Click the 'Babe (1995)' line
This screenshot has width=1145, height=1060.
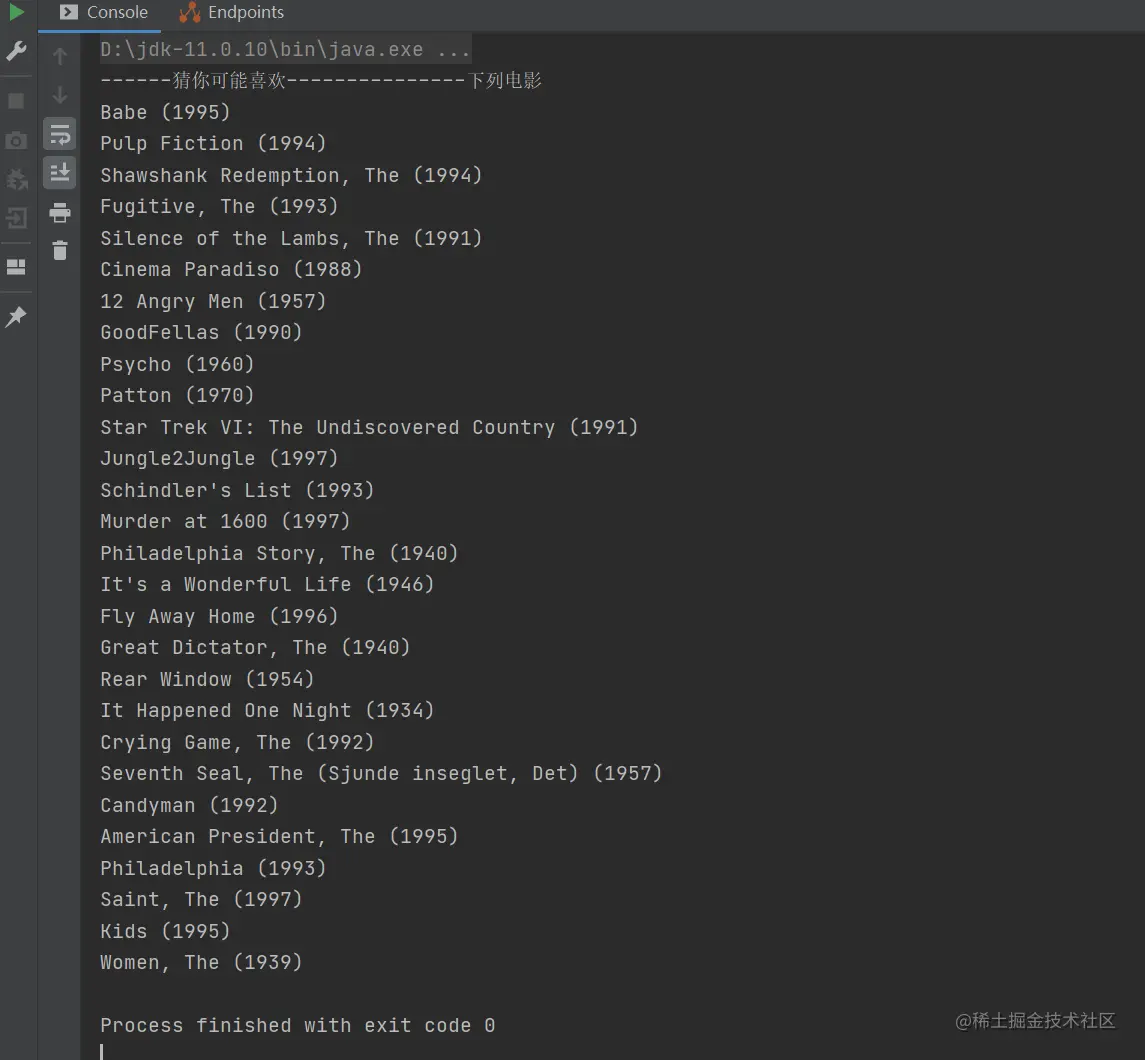tap(165, 112)
